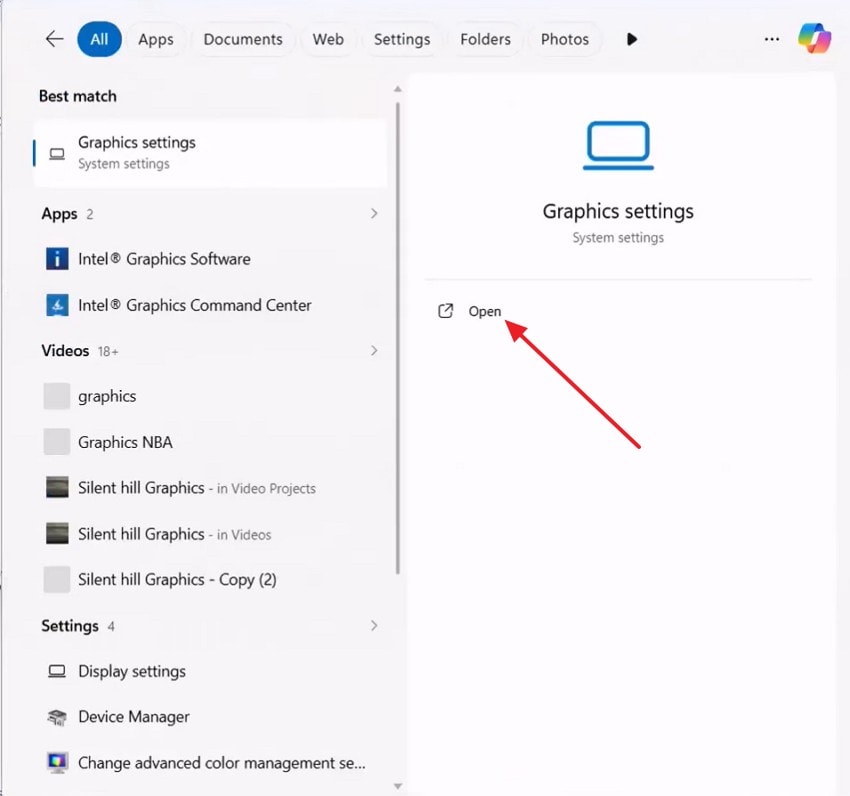Click the Settings section heading
The width and height of the screenshot is (850, 796).
pos(70,626)
